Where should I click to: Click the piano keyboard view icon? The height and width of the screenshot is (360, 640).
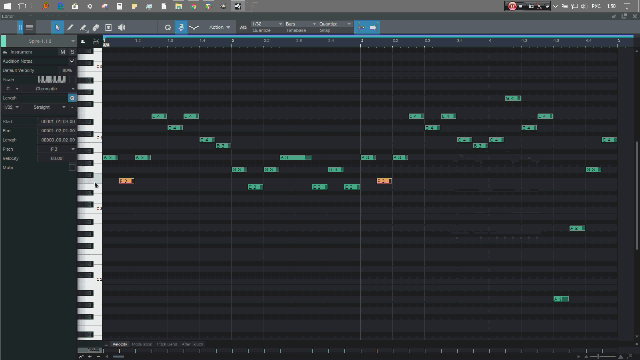[83, 41]
